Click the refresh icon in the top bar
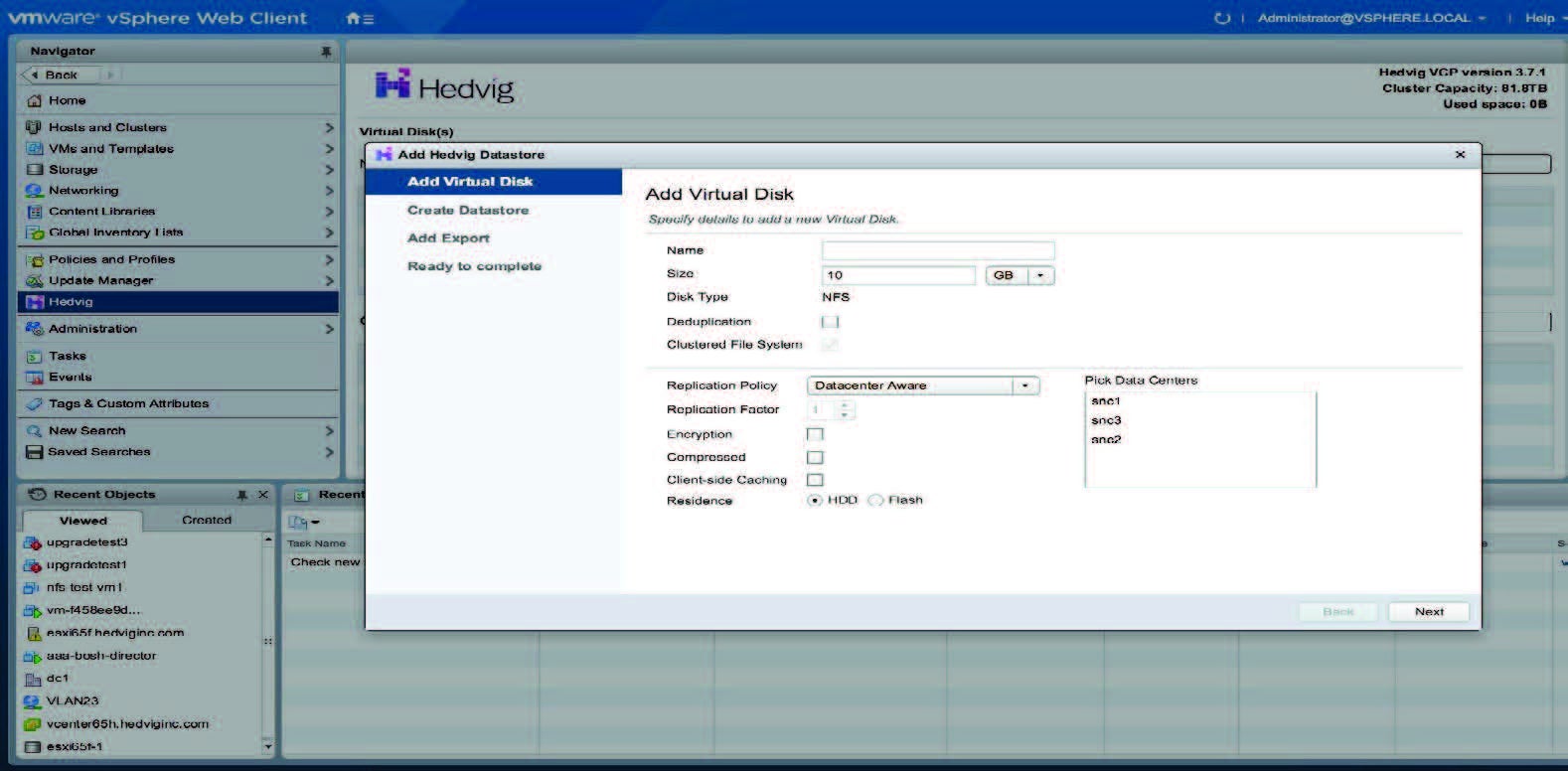This screenshot has width=1568, height=771. pyautogui.click(x=1221, y=18)
